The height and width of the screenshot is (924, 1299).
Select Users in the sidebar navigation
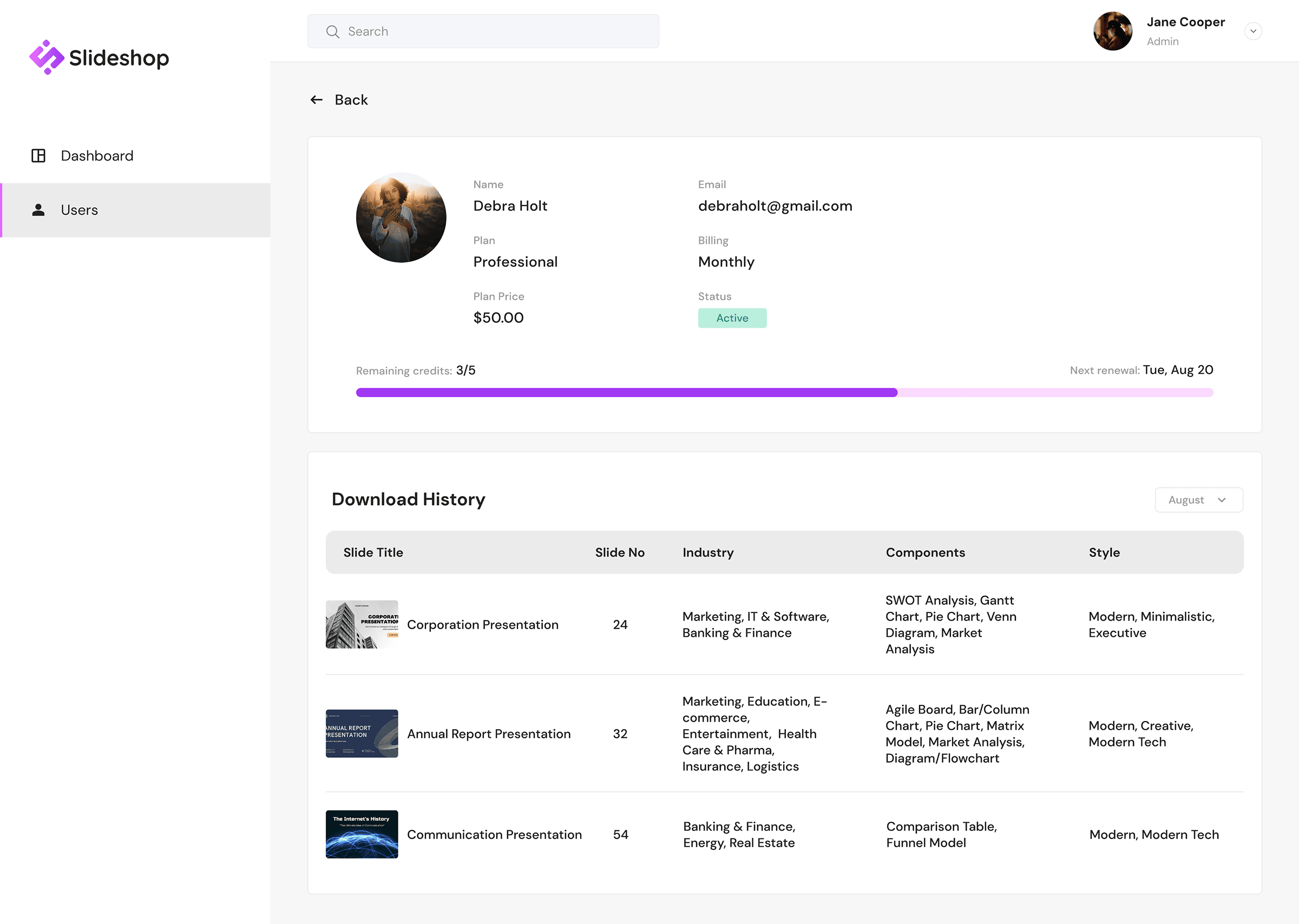(79, 210)
